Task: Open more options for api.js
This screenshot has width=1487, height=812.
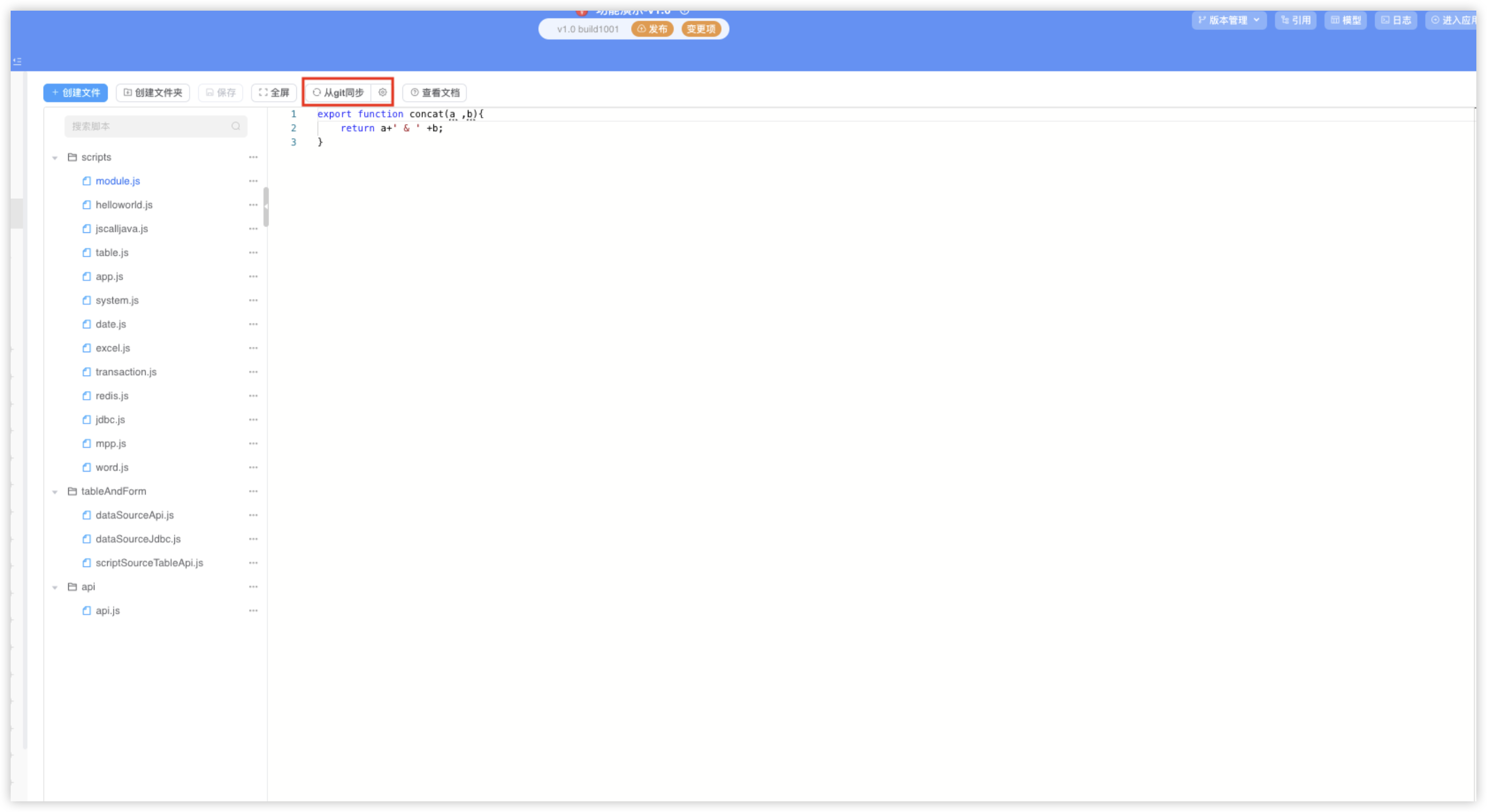Action: 253,611
